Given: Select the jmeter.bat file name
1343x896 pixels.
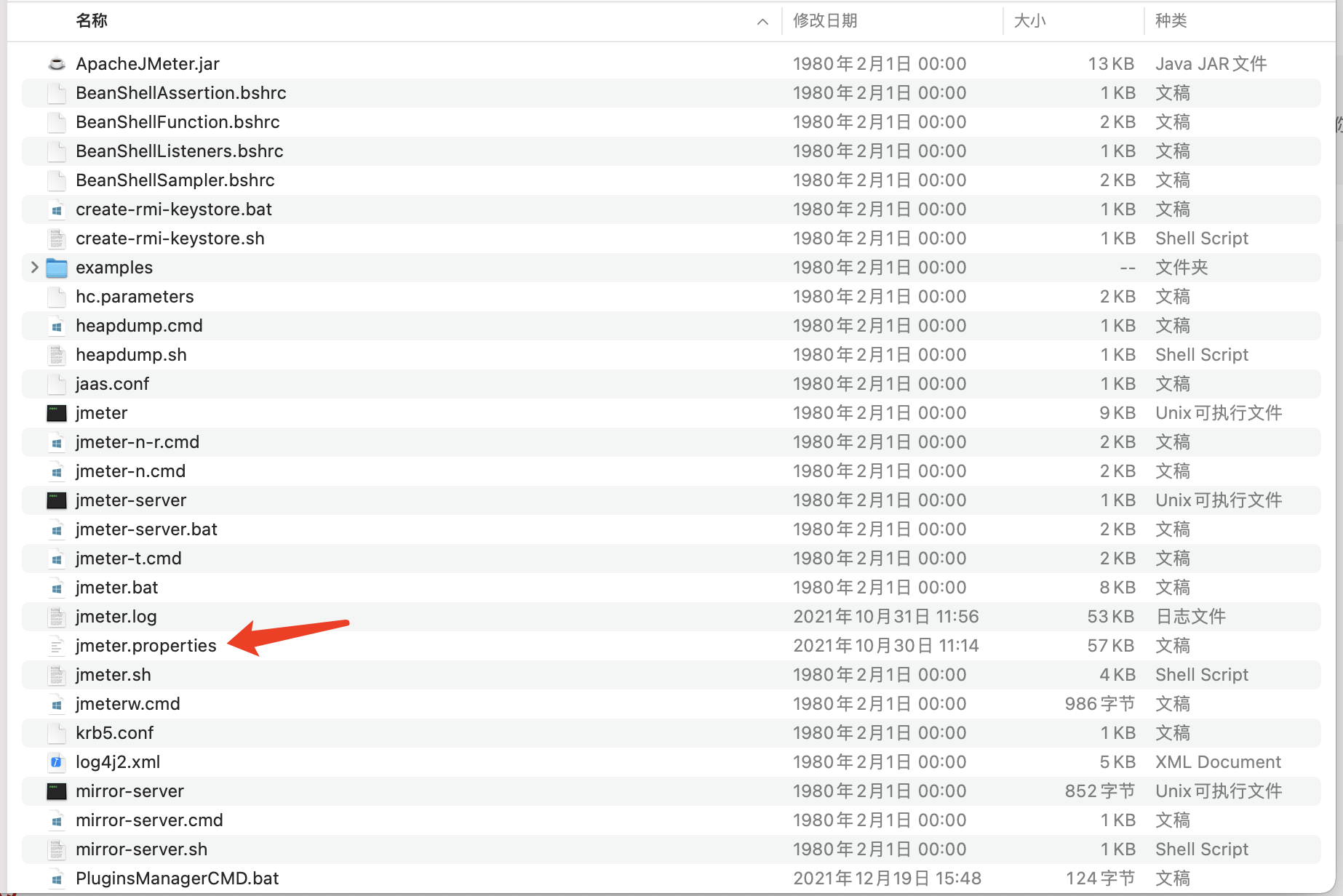Looking at the screenshot, I should click(x=117, y=588).
